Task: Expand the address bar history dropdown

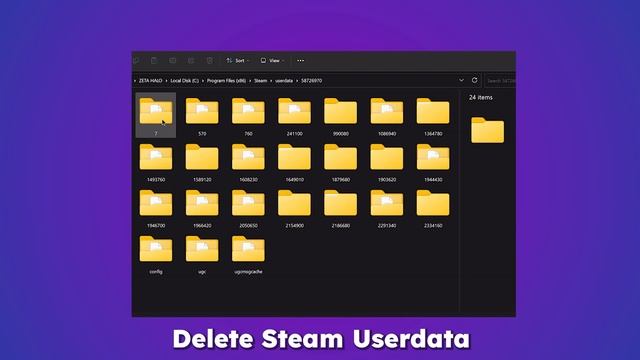Action: [x=461, y=80]
